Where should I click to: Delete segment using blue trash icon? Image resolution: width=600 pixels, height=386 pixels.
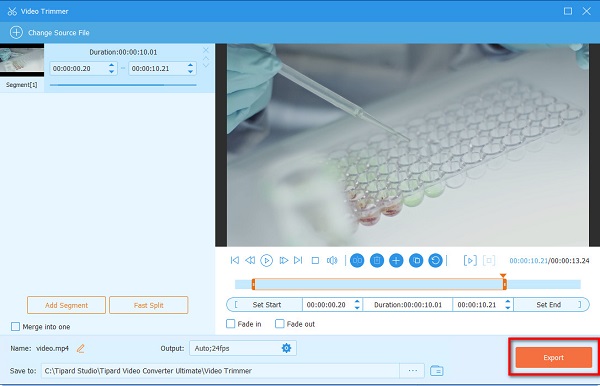(x=377, y=261)
